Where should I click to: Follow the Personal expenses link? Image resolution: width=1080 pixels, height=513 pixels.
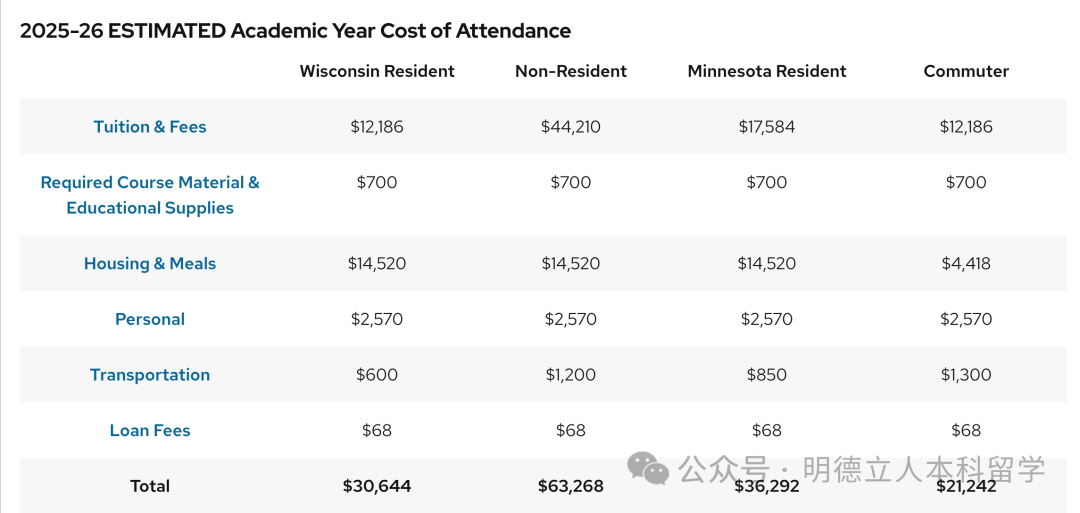pyautogui.click(x=150, y=320)
